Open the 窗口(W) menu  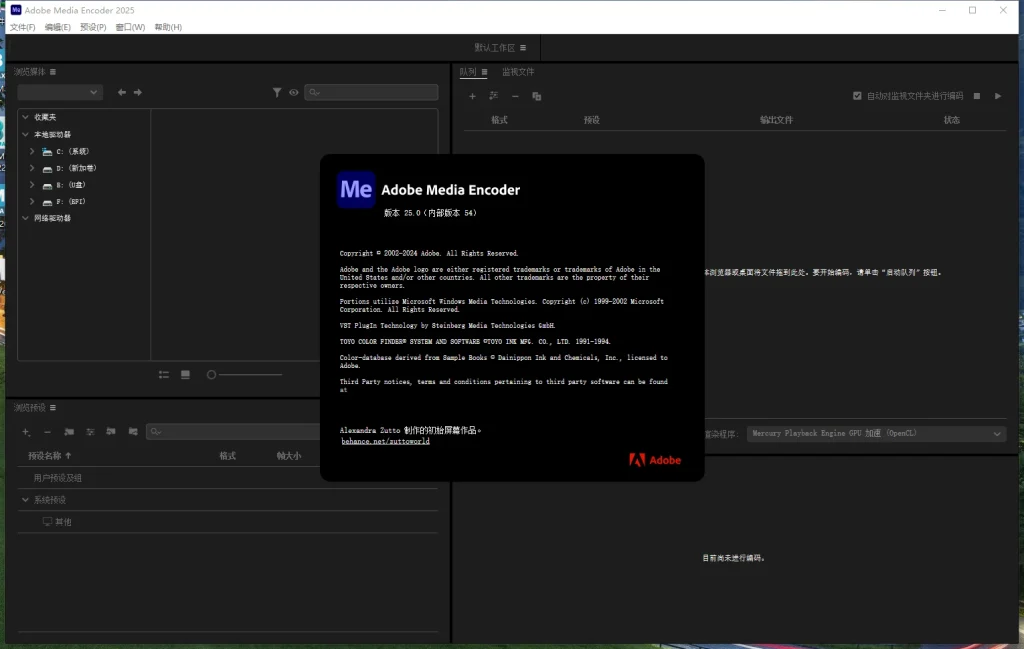click(x=130, y=27)
